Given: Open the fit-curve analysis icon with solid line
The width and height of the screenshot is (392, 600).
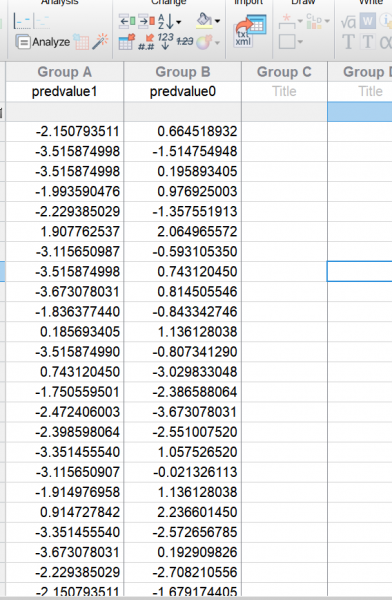Looking at the screenshot, I should [22, 21].
